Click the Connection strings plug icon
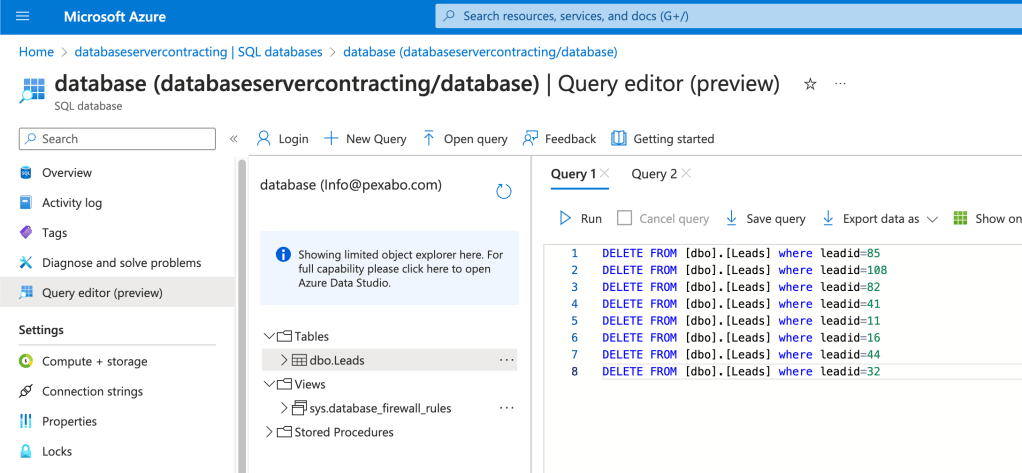This screenshot has height=473, width=1022. (25, 391)
